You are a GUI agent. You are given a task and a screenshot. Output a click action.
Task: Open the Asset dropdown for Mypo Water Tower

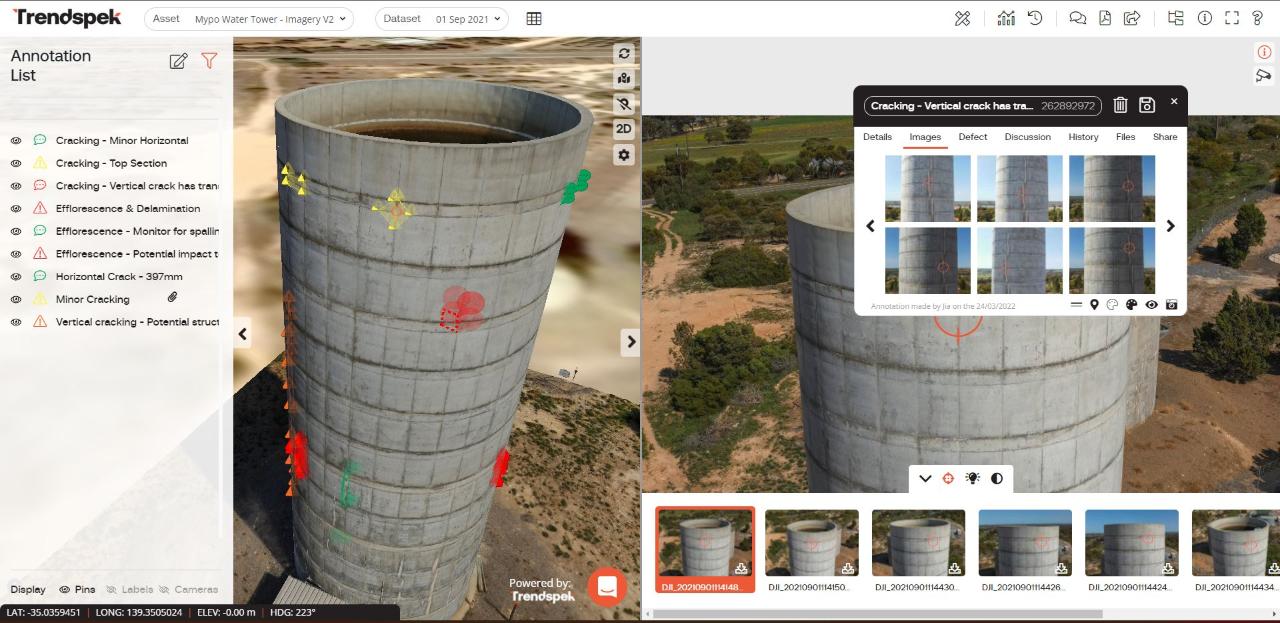click(x=249, y=19)
